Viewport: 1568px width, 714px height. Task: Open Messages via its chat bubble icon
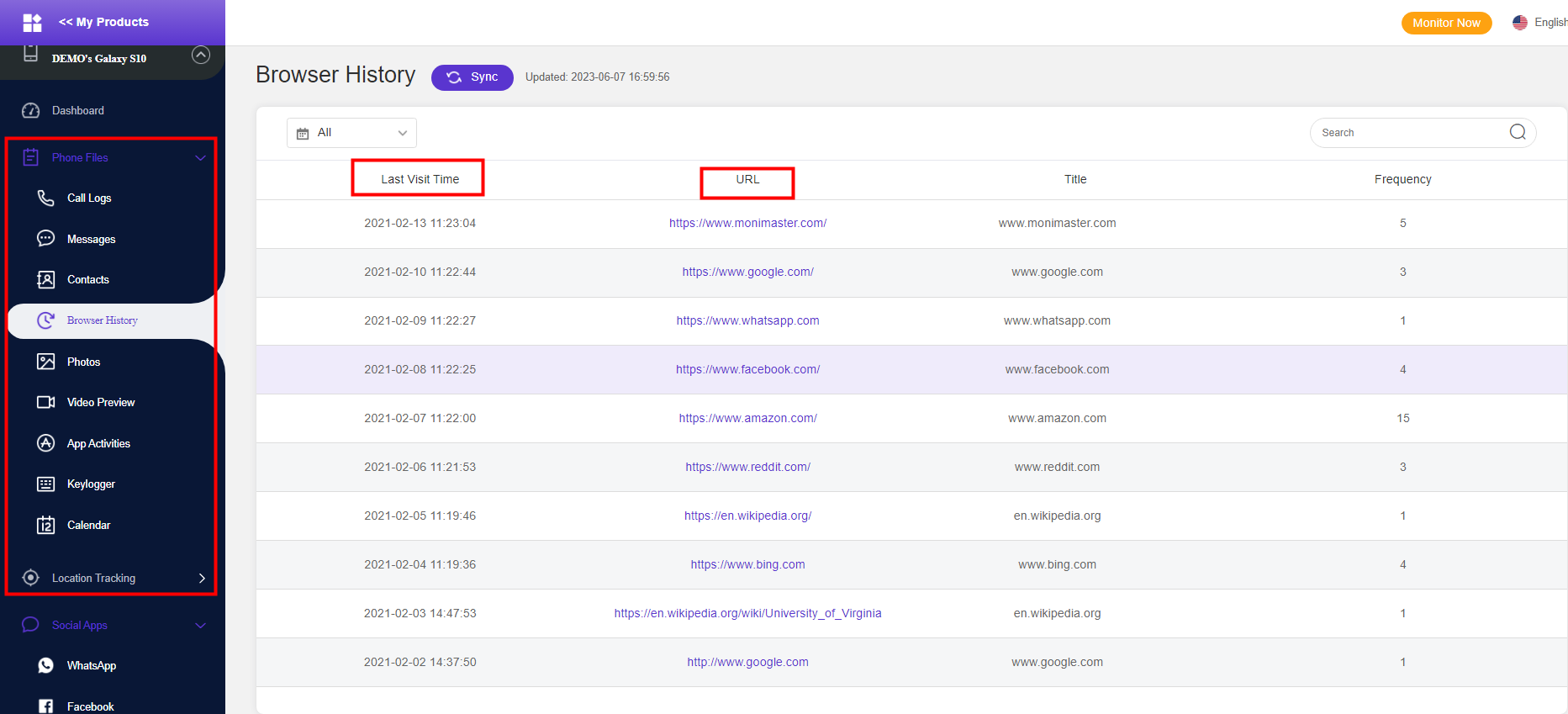point(45,239)
